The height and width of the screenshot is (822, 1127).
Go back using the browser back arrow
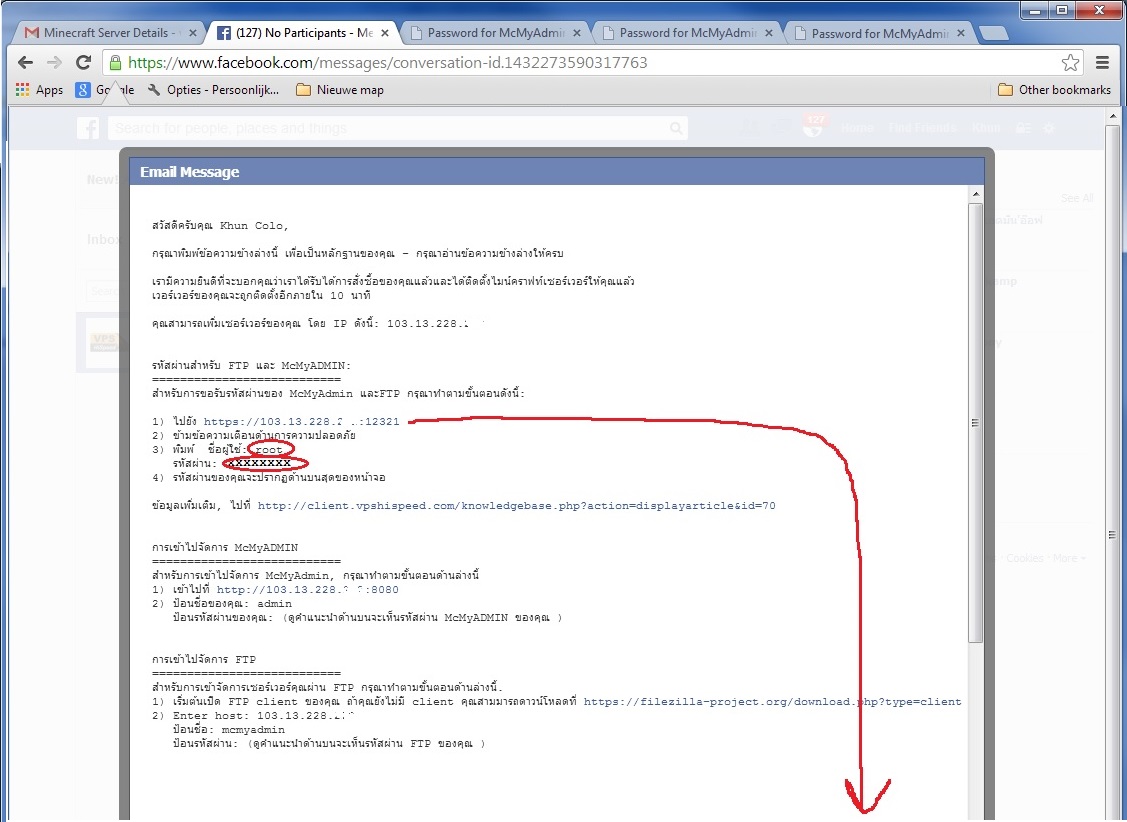[x=25, y=63]
